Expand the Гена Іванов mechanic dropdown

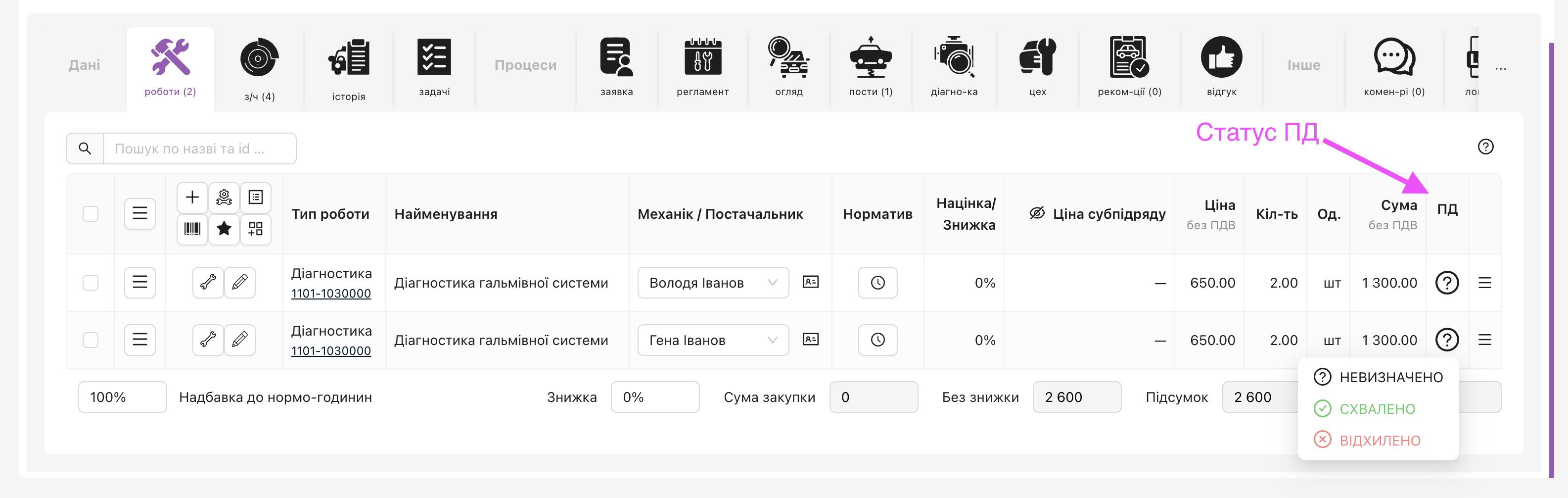pos(713,340)
